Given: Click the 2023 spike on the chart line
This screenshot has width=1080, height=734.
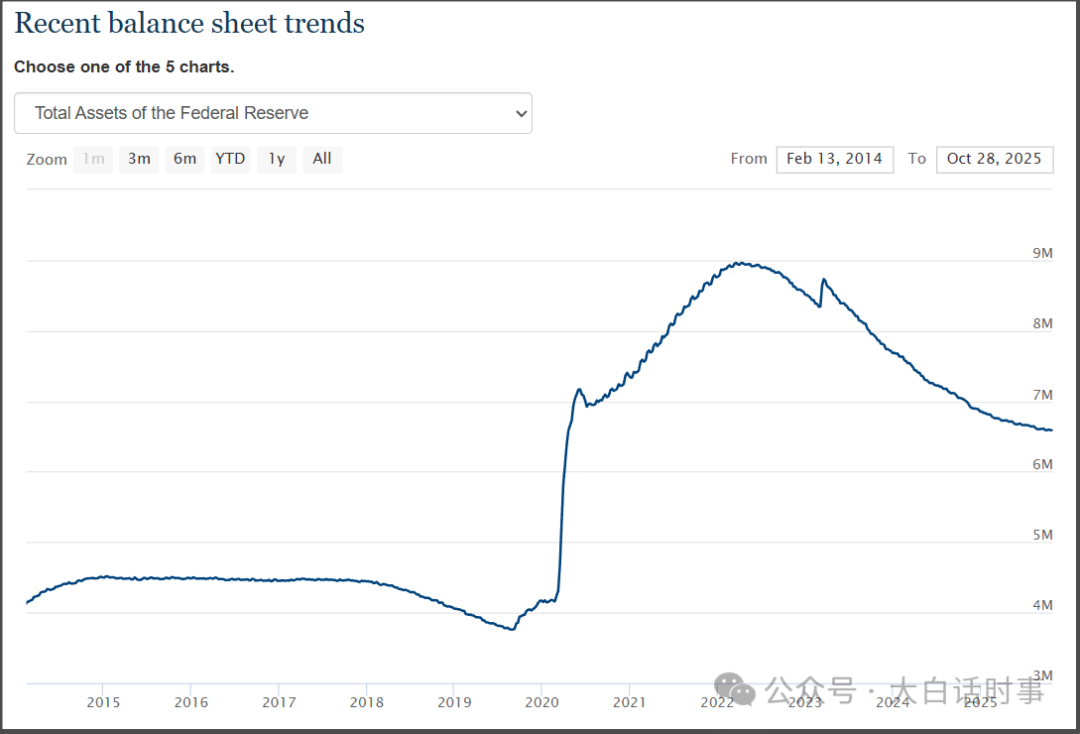Looking at the screenshot, I should tap(823, 280).
